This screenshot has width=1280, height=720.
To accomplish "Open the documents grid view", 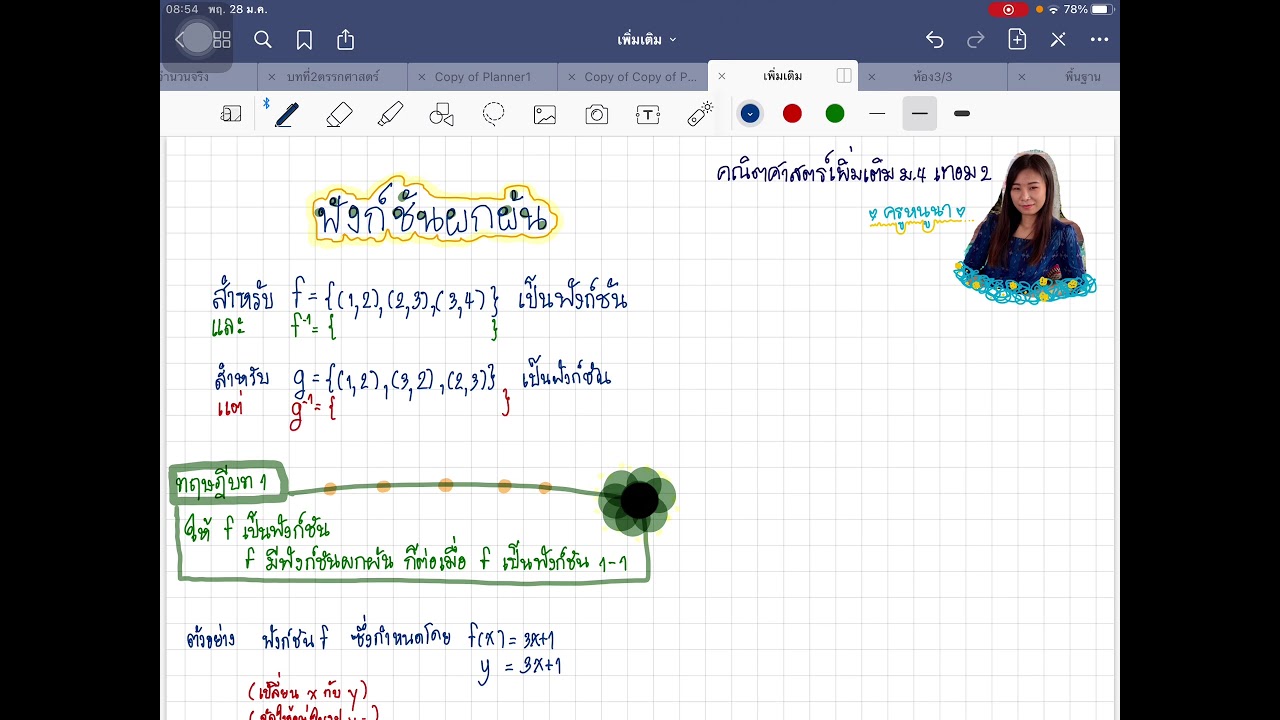I will 222,40.
